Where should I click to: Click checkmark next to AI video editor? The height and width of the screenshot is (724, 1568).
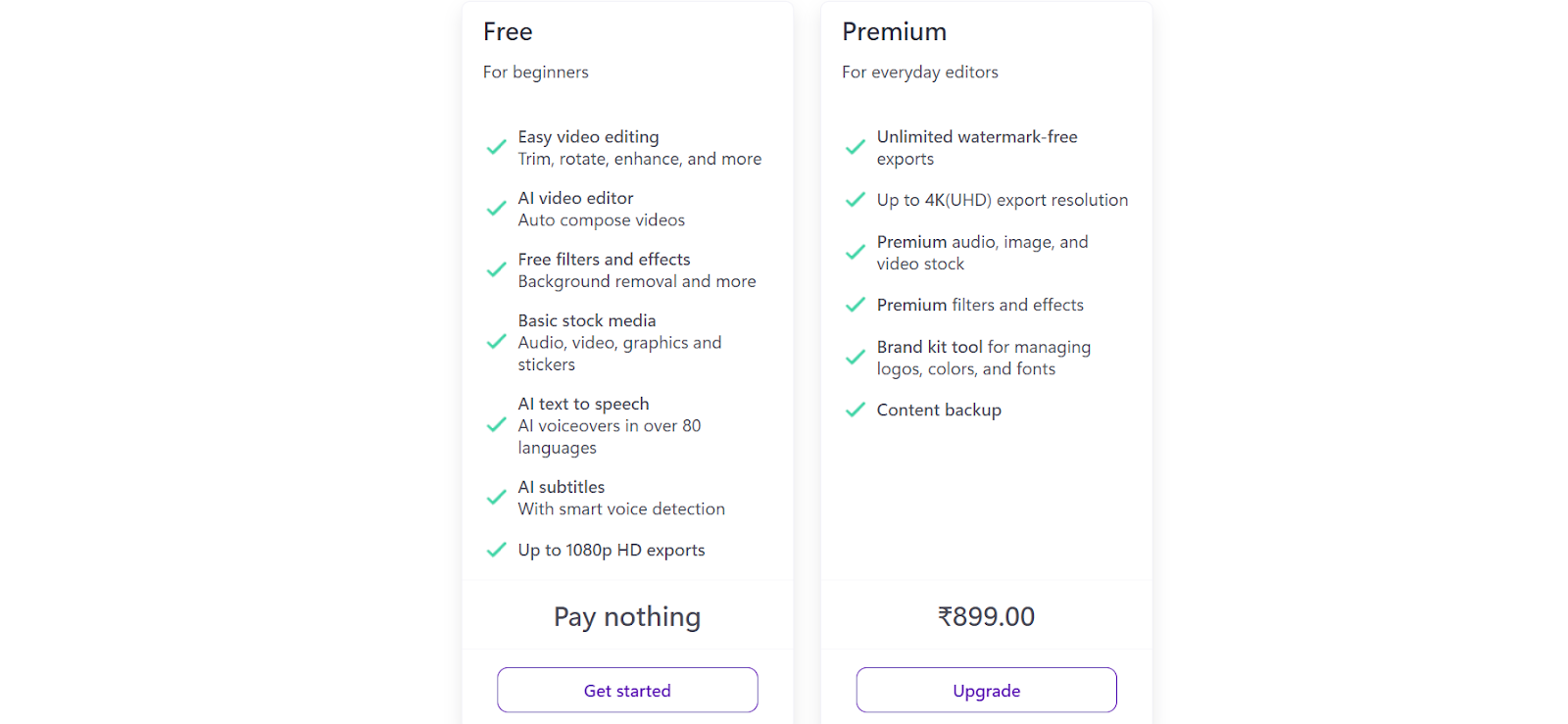tap(497, 209)
